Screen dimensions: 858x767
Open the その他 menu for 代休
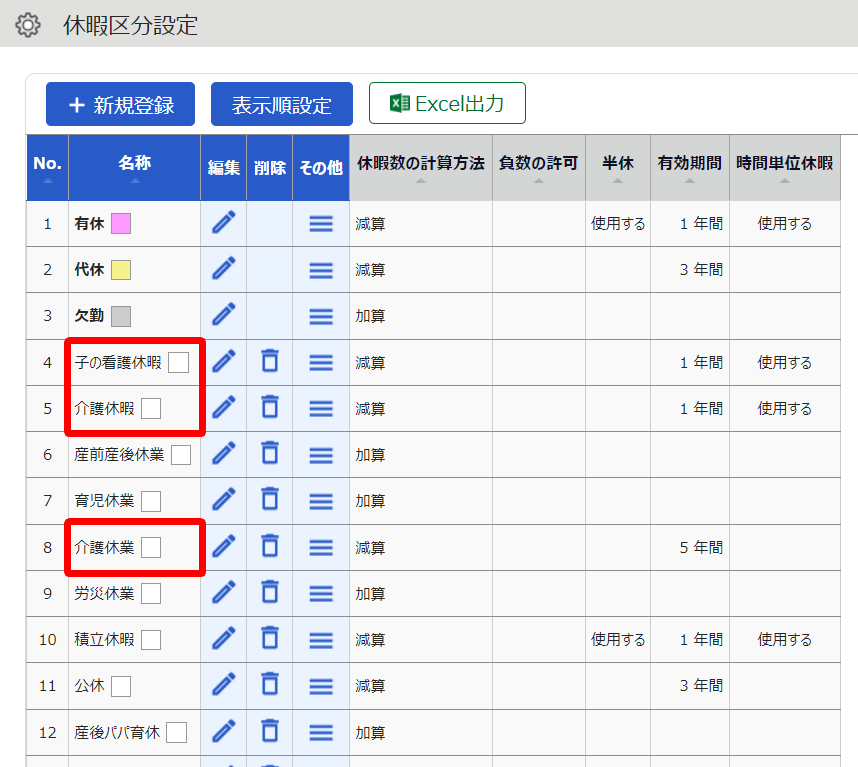321,270
